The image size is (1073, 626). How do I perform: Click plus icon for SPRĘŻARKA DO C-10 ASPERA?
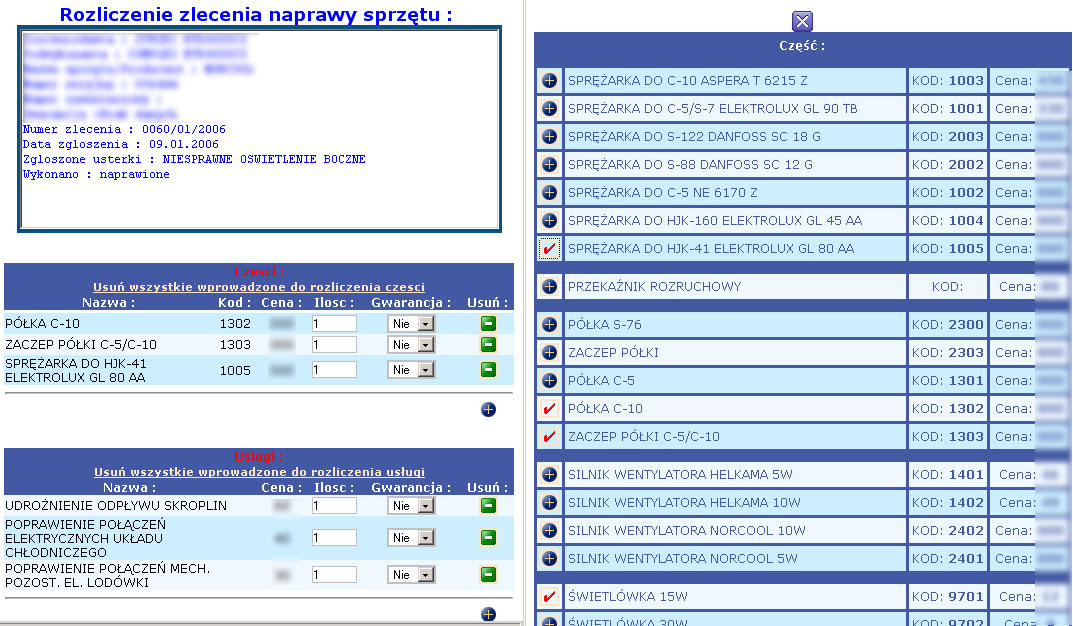[549, 81]
